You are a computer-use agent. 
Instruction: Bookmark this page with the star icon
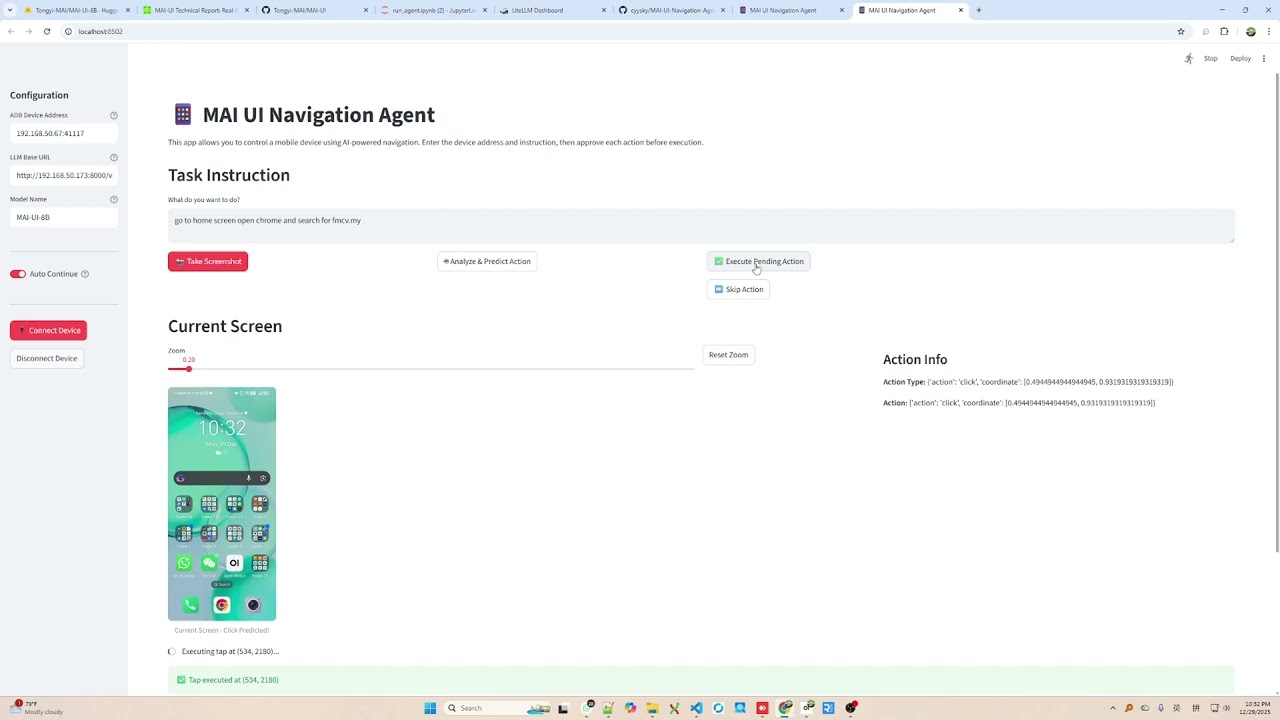point(1181,31)
